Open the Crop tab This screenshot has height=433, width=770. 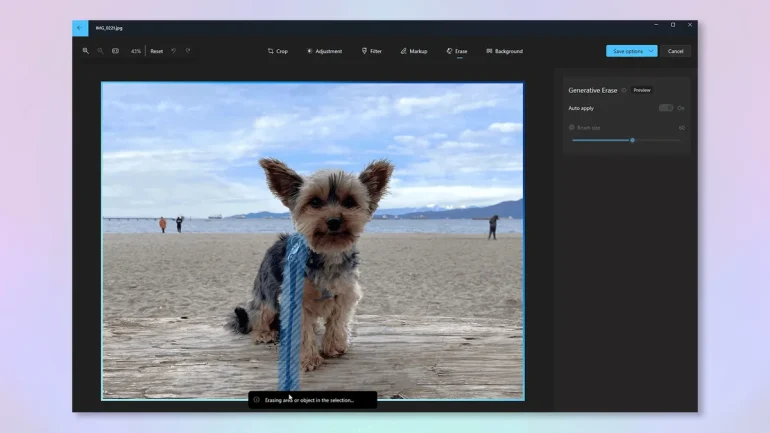tap(277, 51)
